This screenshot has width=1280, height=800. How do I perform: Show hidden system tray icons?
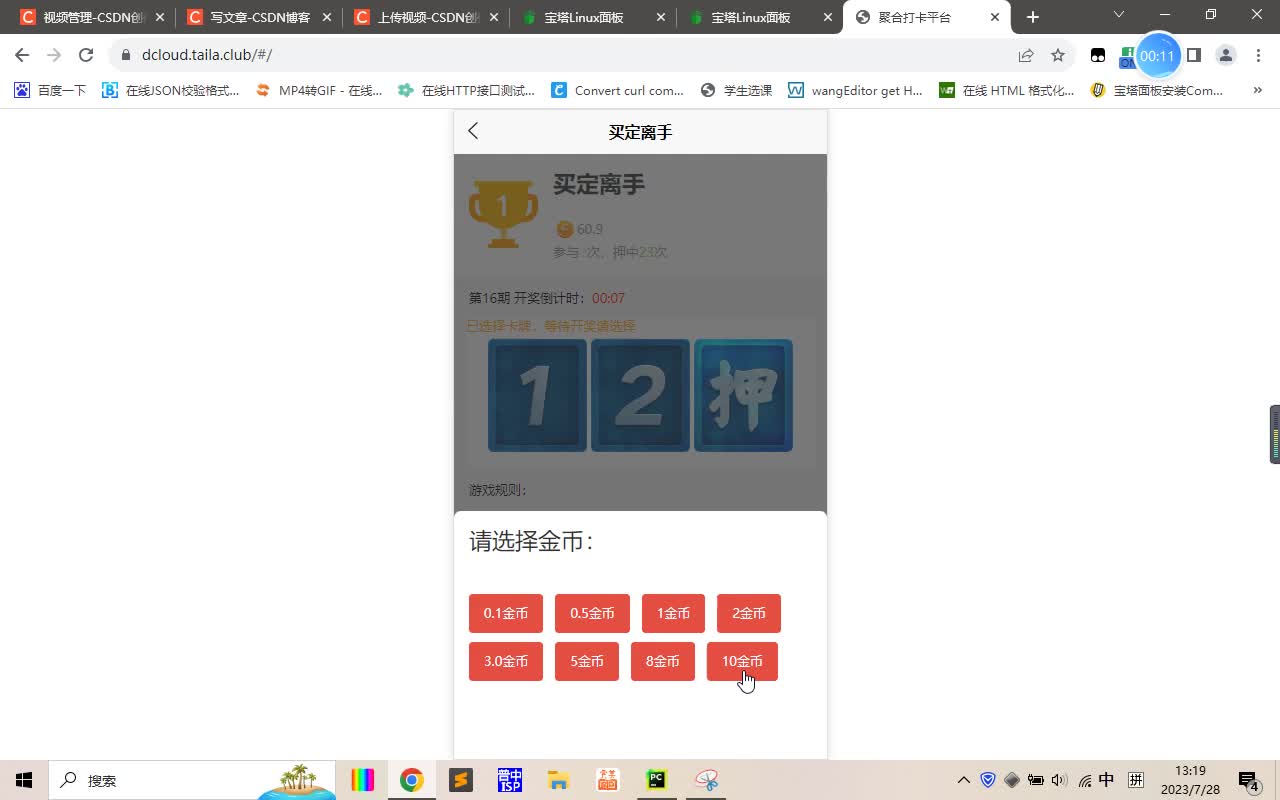(964, 780)
